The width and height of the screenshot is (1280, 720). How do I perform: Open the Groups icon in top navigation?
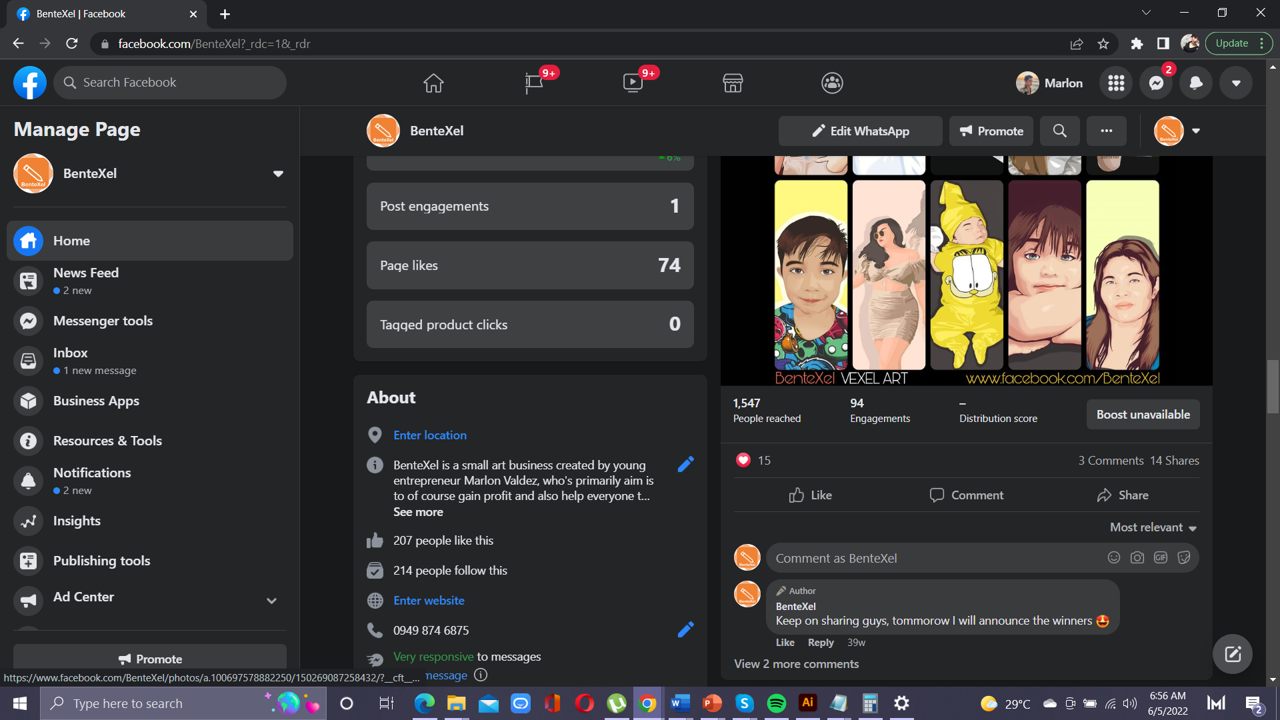832,83
